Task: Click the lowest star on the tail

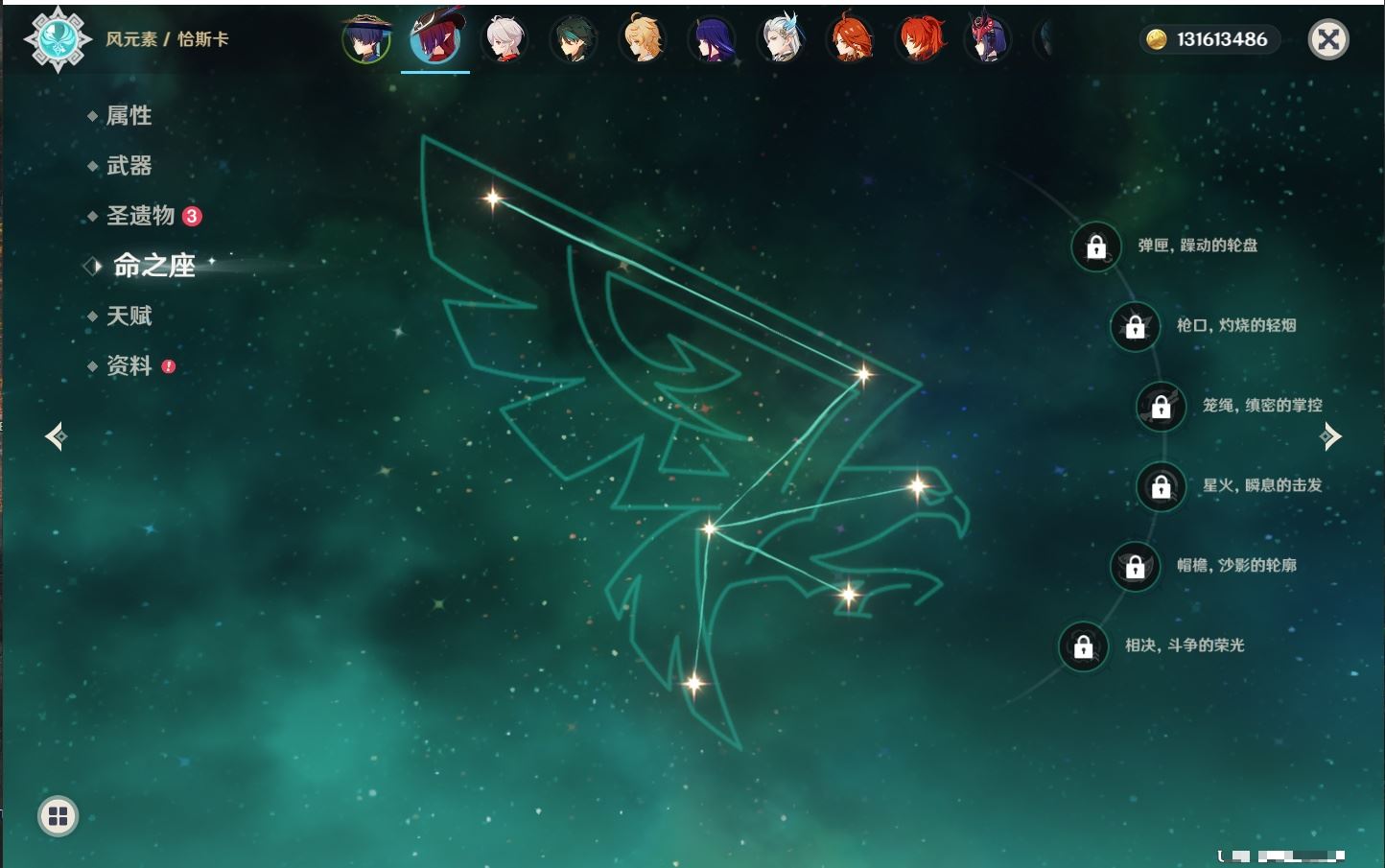Action: point(694,684)
